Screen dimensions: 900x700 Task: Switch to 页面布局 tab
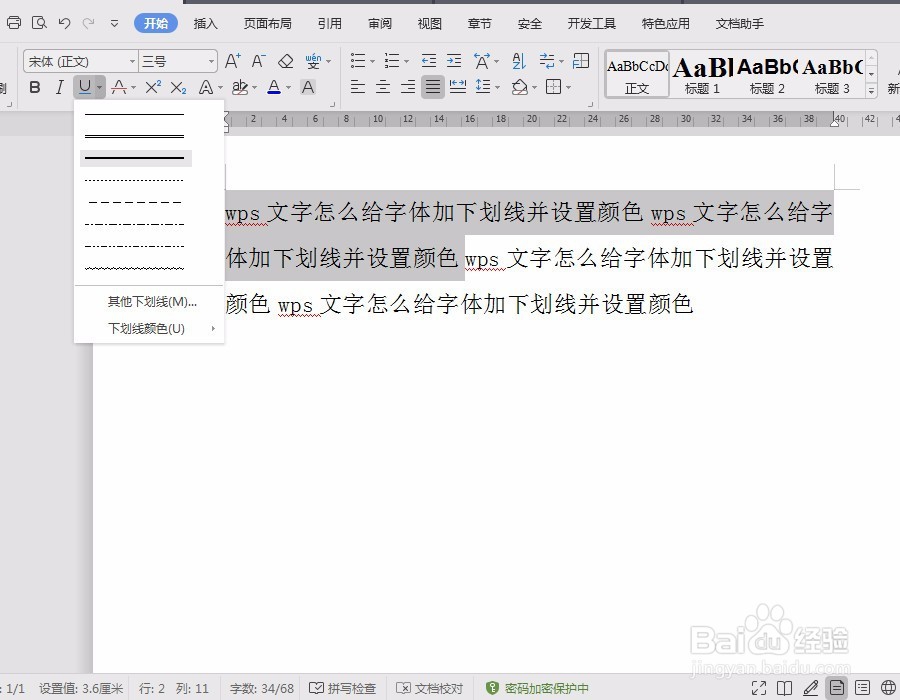coord(267,24)
